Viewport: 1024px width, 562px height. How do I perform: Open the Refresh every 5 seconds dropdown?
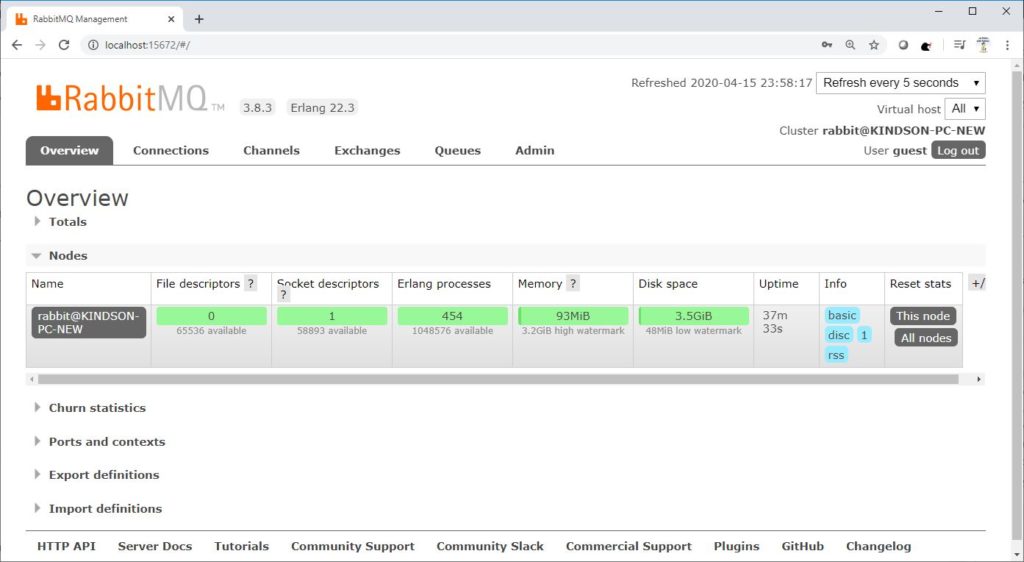pyautogui.click(x=901, y=83)
